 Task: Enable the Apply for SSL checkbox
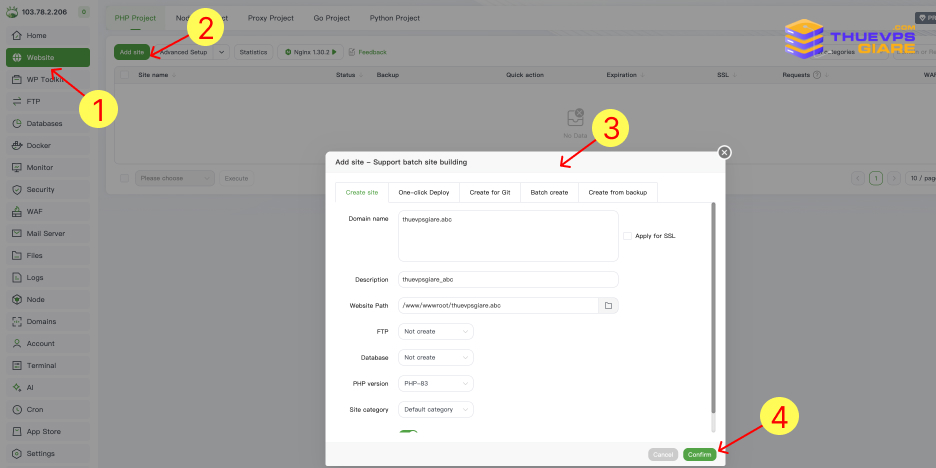click(627, 236)
